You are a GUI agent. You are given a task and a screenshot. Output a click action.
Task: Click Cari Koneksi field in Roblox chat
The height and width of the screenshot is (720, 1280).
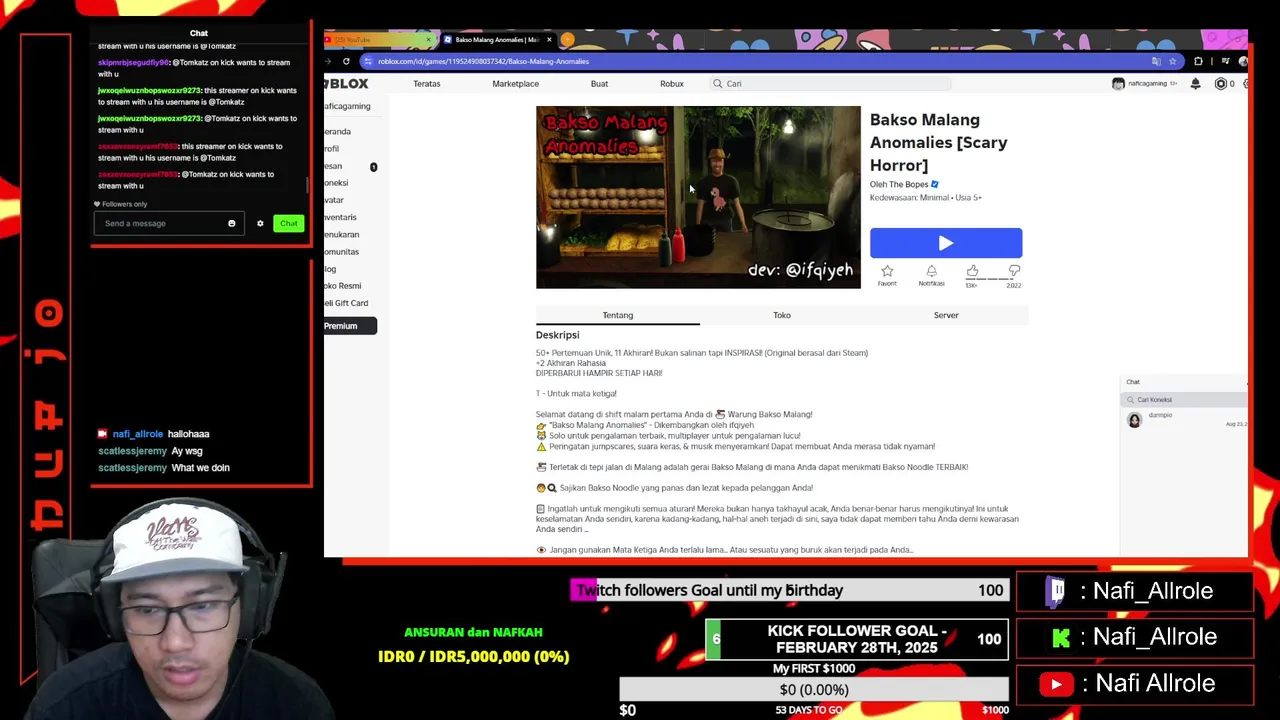[1185, 400]
